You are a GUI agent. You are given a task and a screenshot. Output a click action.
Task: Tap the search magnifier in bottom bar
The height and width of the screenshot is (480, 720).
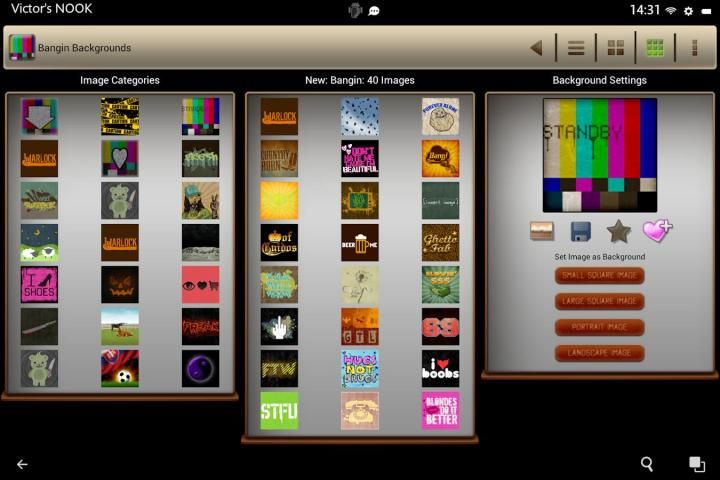(647, 464)
